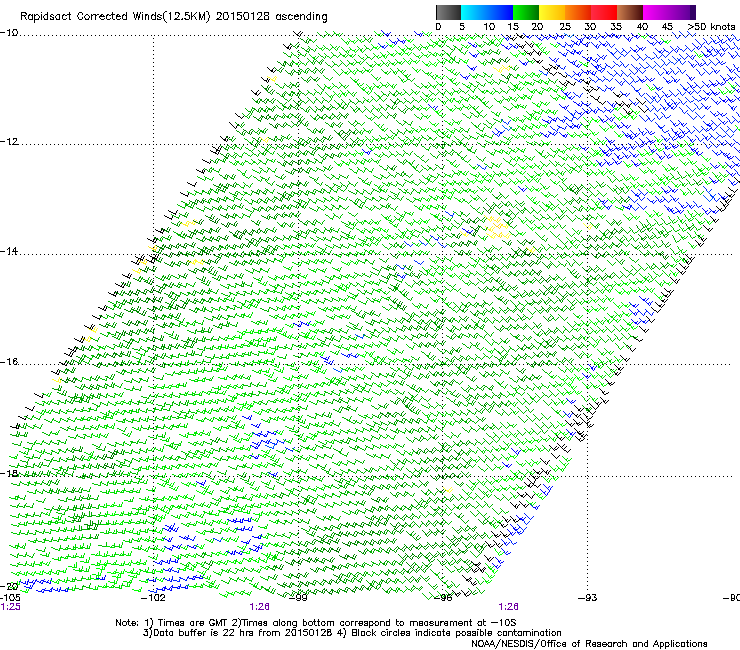The height and width of the screenshot is (650, 740).
Task: Click the 'Rapidscat Corrected Winds(12.5KM)' title text
Action: coord(115,17)
